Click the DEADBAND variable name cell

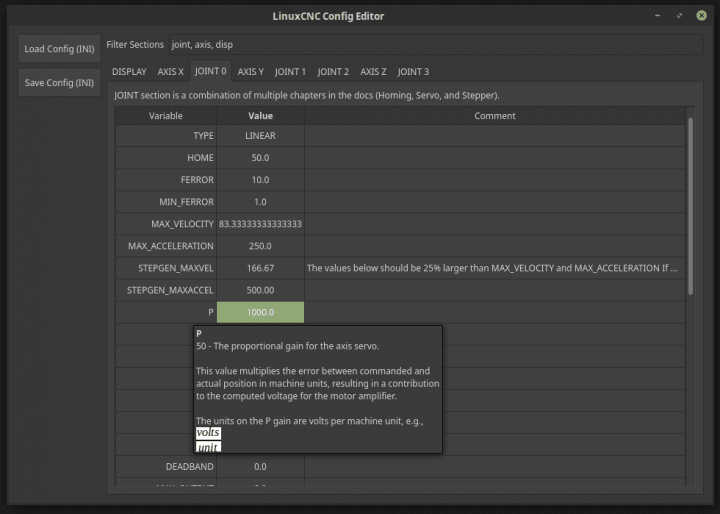coord(166,467)
